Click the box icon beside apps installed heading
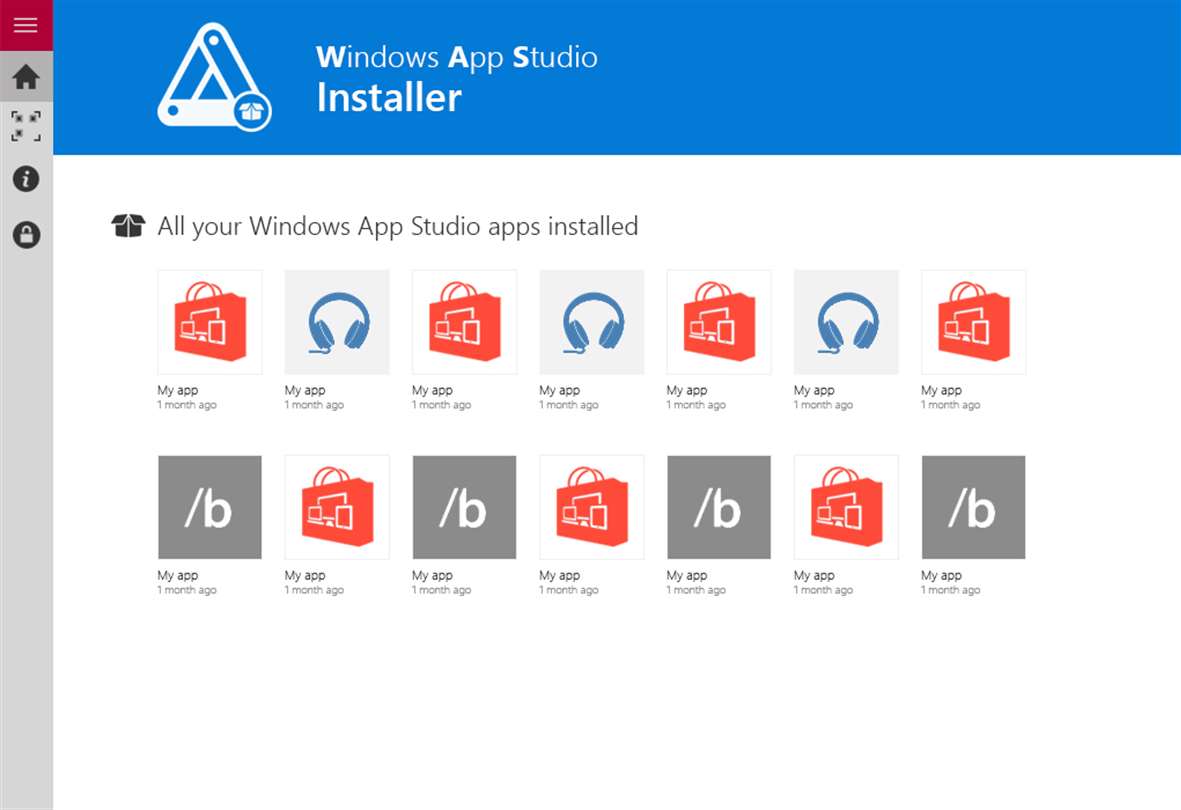This screenshot has width=1181, height=810. (x=128, y=225)
